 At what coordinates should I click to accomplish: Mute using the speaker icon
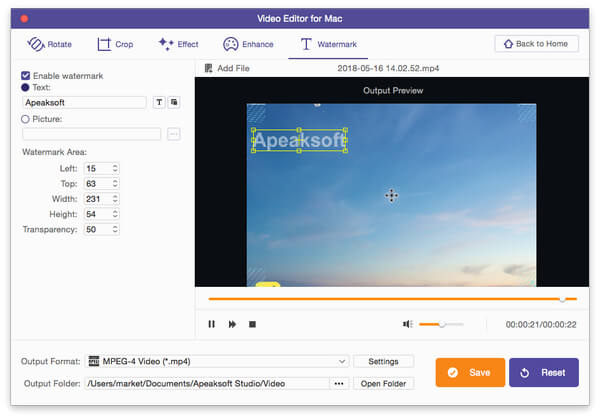[407, 324]
